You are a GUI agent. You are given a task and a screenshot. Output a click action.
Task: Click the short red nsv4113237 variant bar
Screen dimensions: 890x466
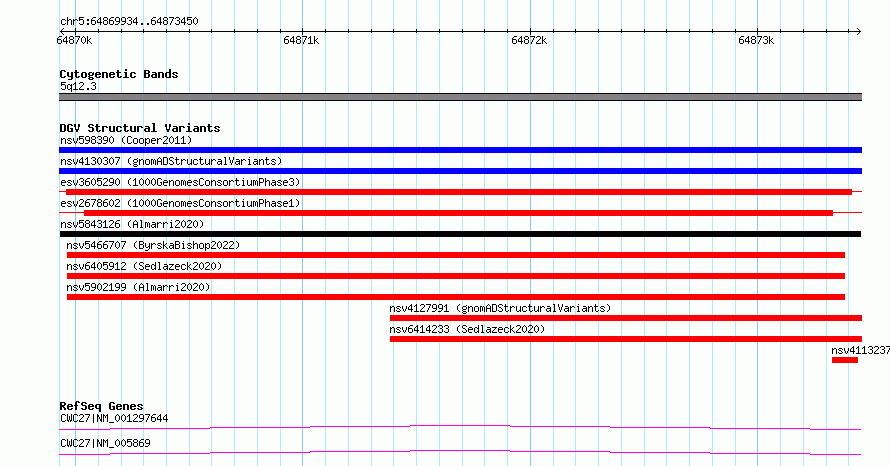[x=845, y=360]
